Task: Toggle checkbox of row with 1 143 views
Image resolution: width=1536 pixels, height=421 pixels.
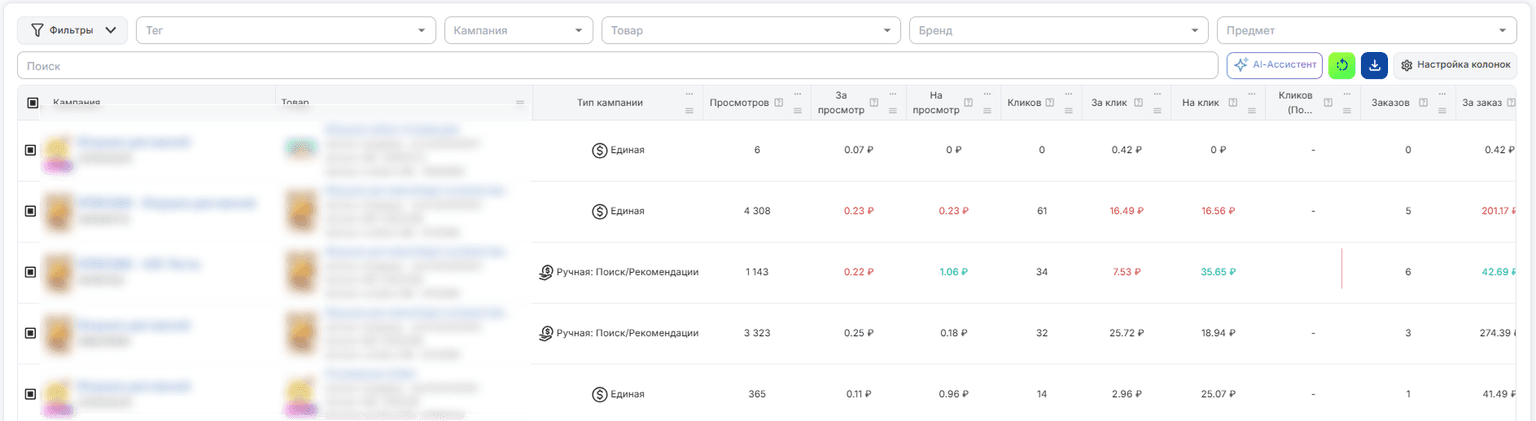Action: 30,272
